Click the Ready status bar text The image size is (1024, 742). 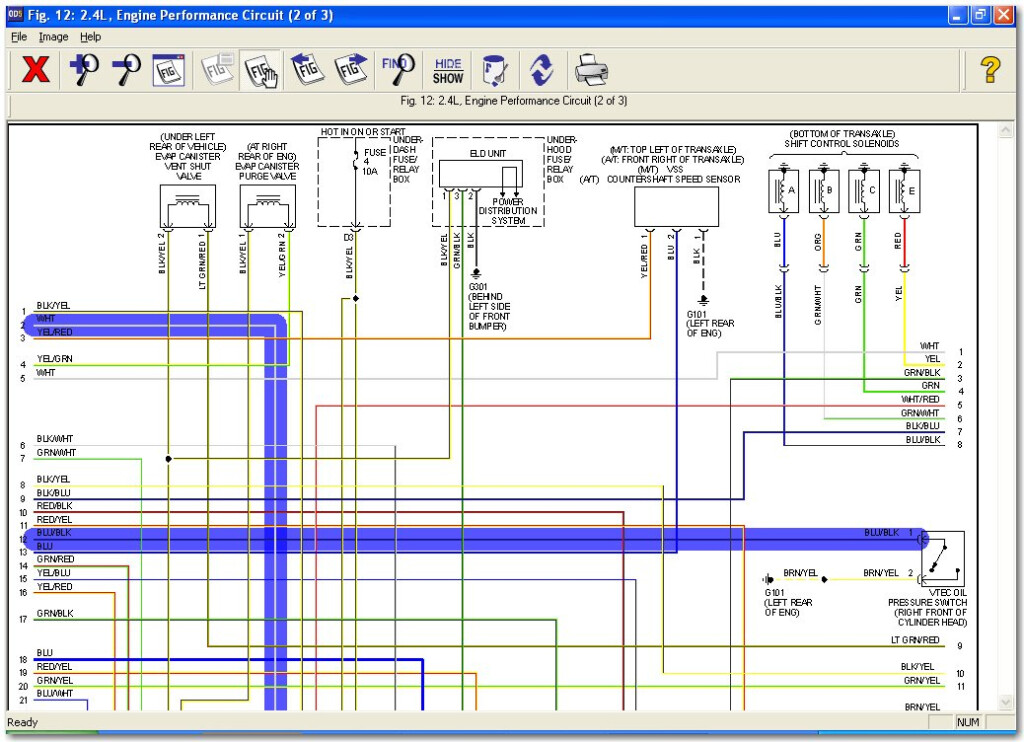[x=22, y=722]
